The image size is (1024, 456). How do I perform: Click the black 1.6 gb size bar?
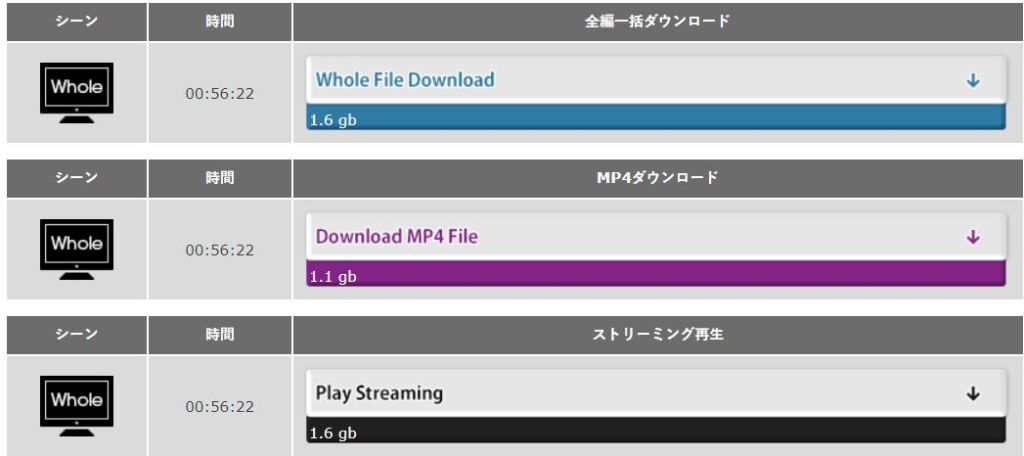point(655,432)
